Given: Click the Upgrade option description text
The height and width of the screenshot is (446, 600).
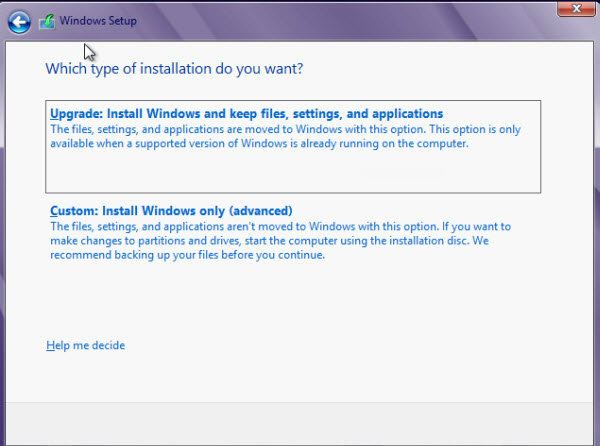Looking at the screenshot, I should pos(285,136).
